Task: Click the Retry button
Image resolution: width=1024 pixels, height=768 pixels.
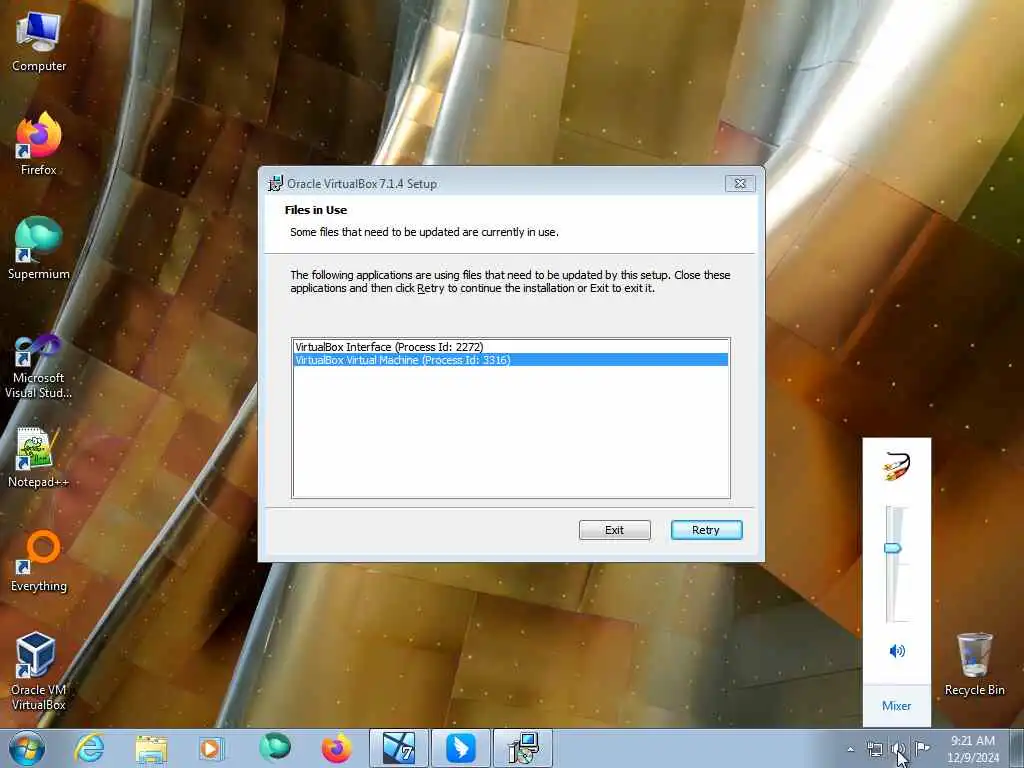Action: tap(706, 530)
